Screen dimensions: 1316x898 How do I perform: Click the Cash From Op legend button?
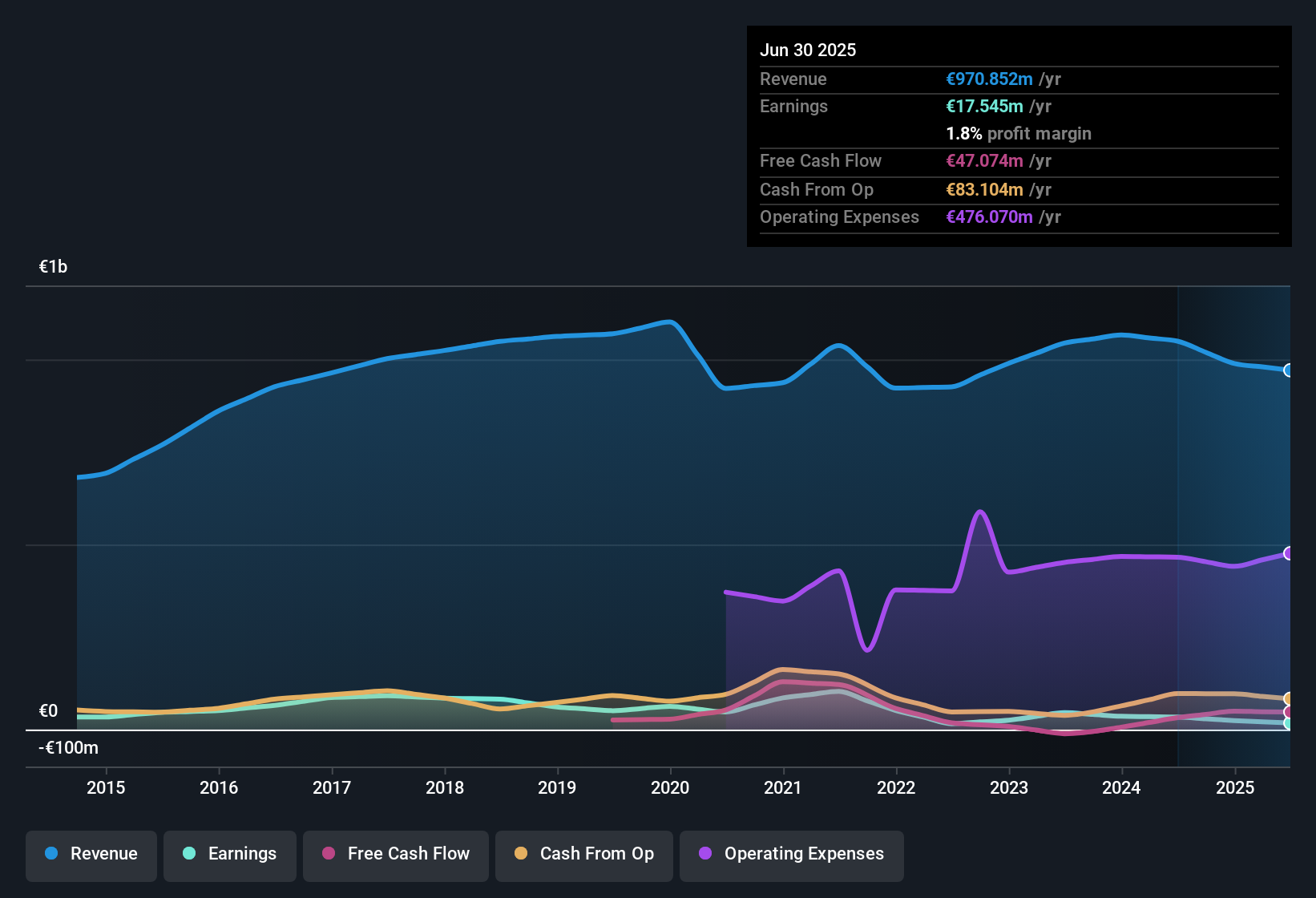[x=583, y=854]
